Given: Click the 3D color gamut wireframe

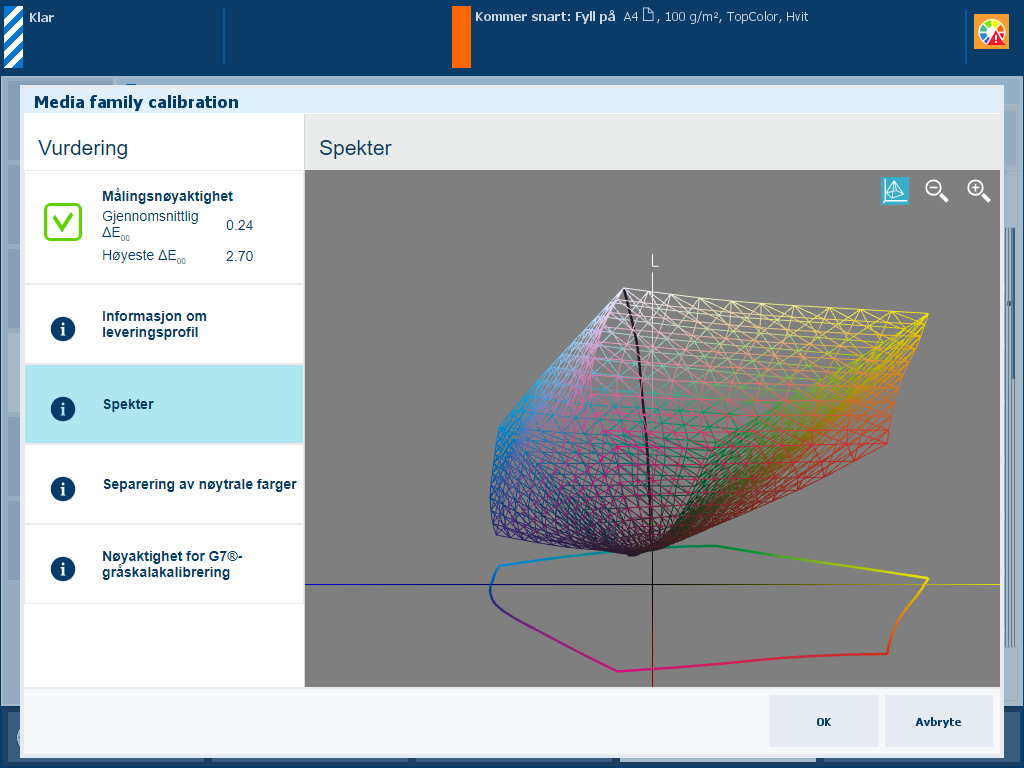Looking at the screenshot, I should 709,422.
